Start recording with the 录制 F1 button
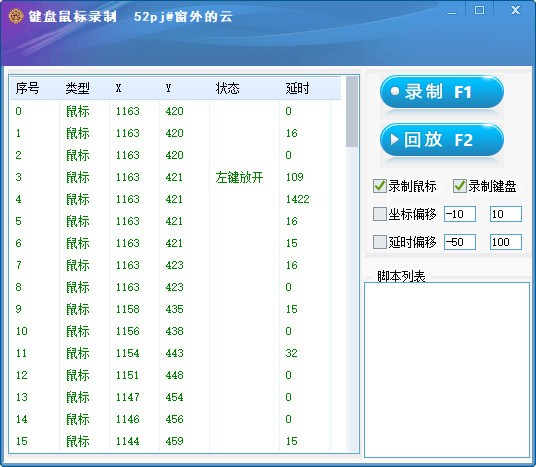 442,92
